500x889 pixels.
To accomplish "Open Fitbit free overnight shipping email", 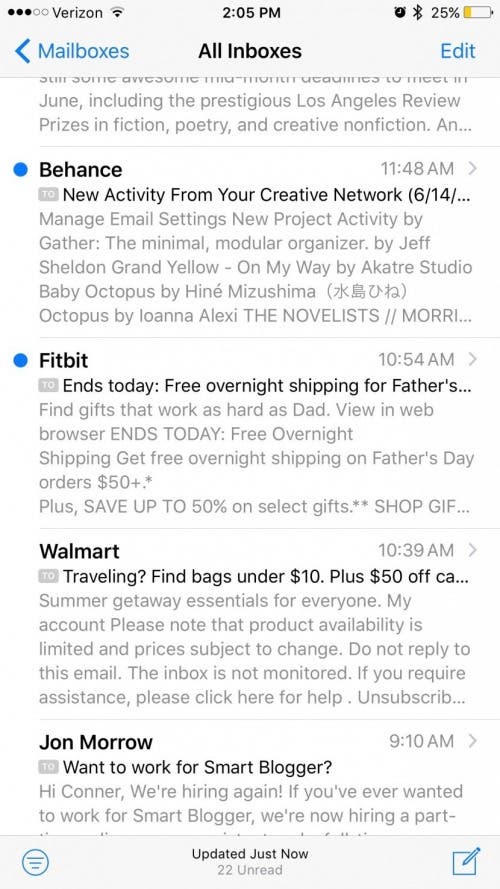I will coord(250,433).
